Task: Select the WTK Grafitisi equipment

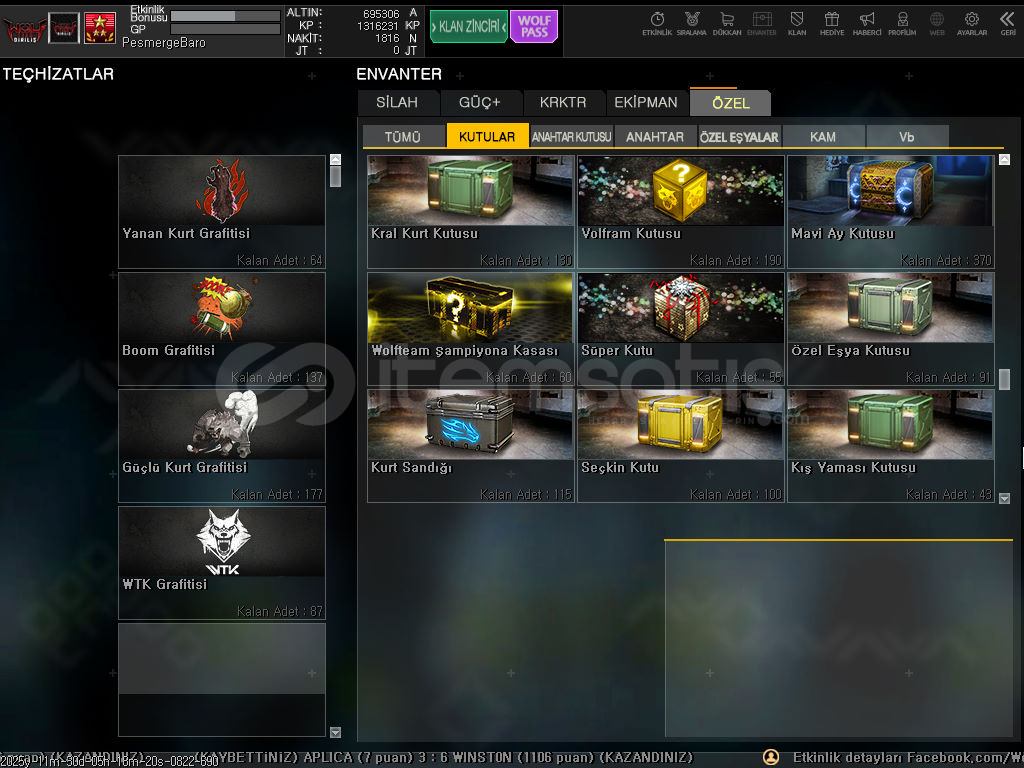Action: click(221, 563)
